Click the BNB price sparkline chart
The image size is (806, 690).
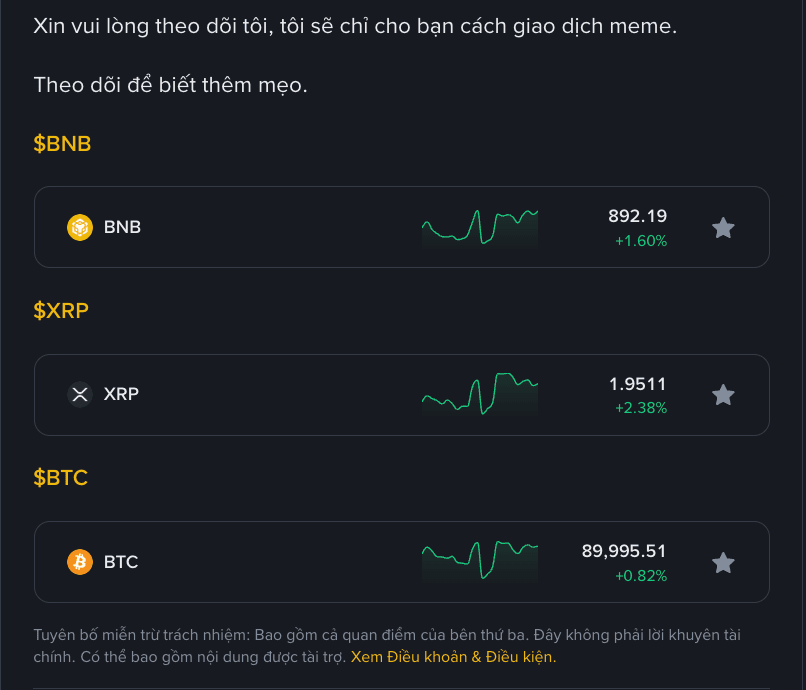(480, 227)
